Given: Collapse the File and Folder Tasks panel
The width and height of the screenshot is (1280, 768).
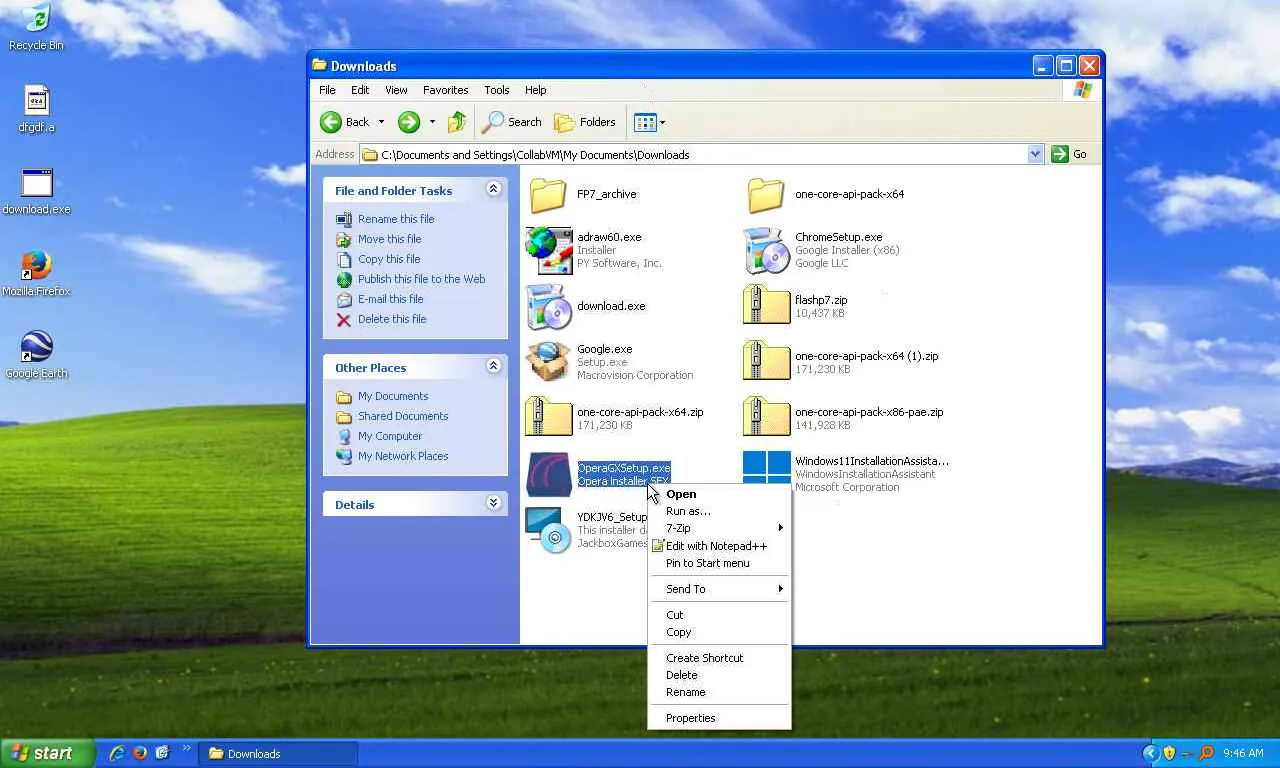Looking at the screenshot, I should 493,189.
